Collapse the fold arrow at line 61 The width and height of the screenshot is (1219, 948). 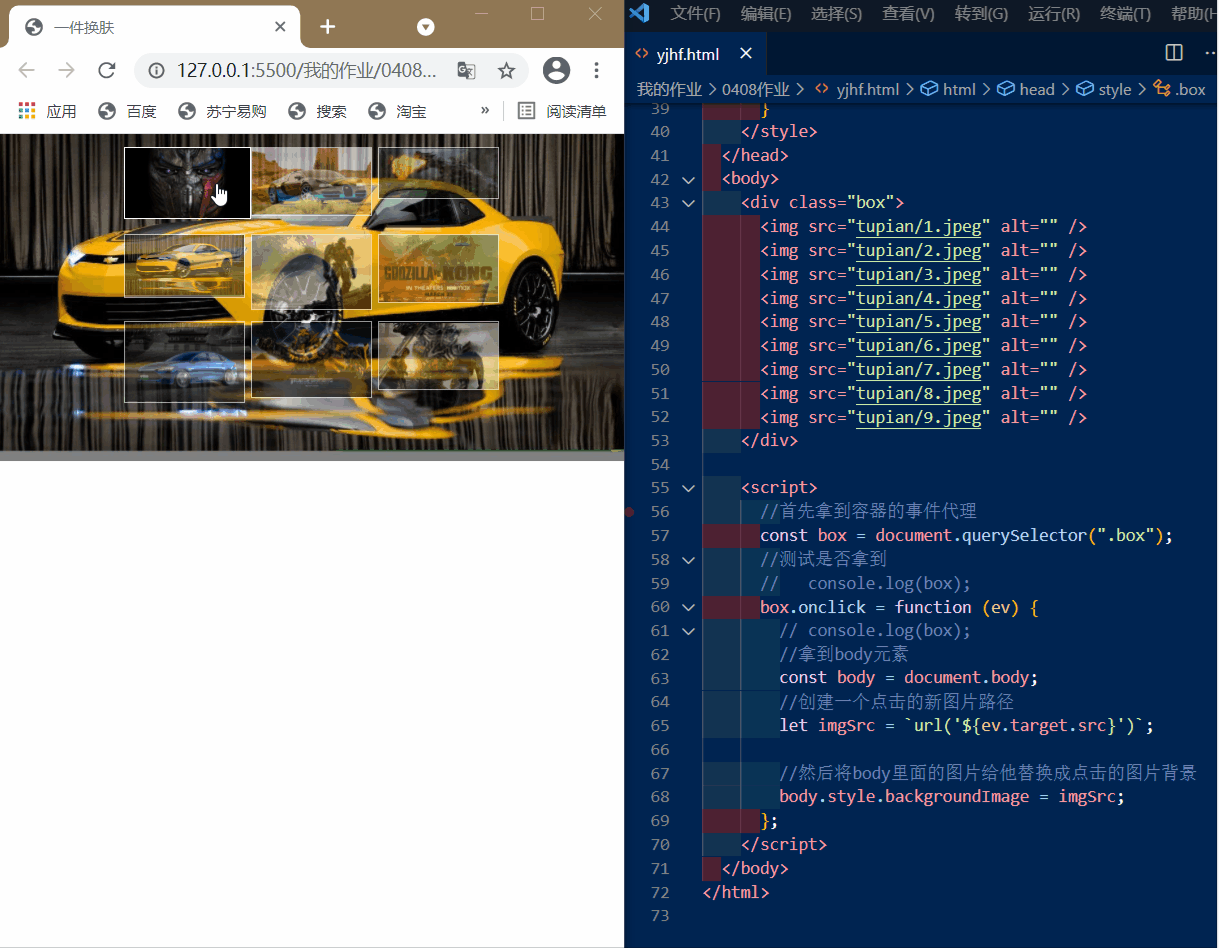point(688,631)
